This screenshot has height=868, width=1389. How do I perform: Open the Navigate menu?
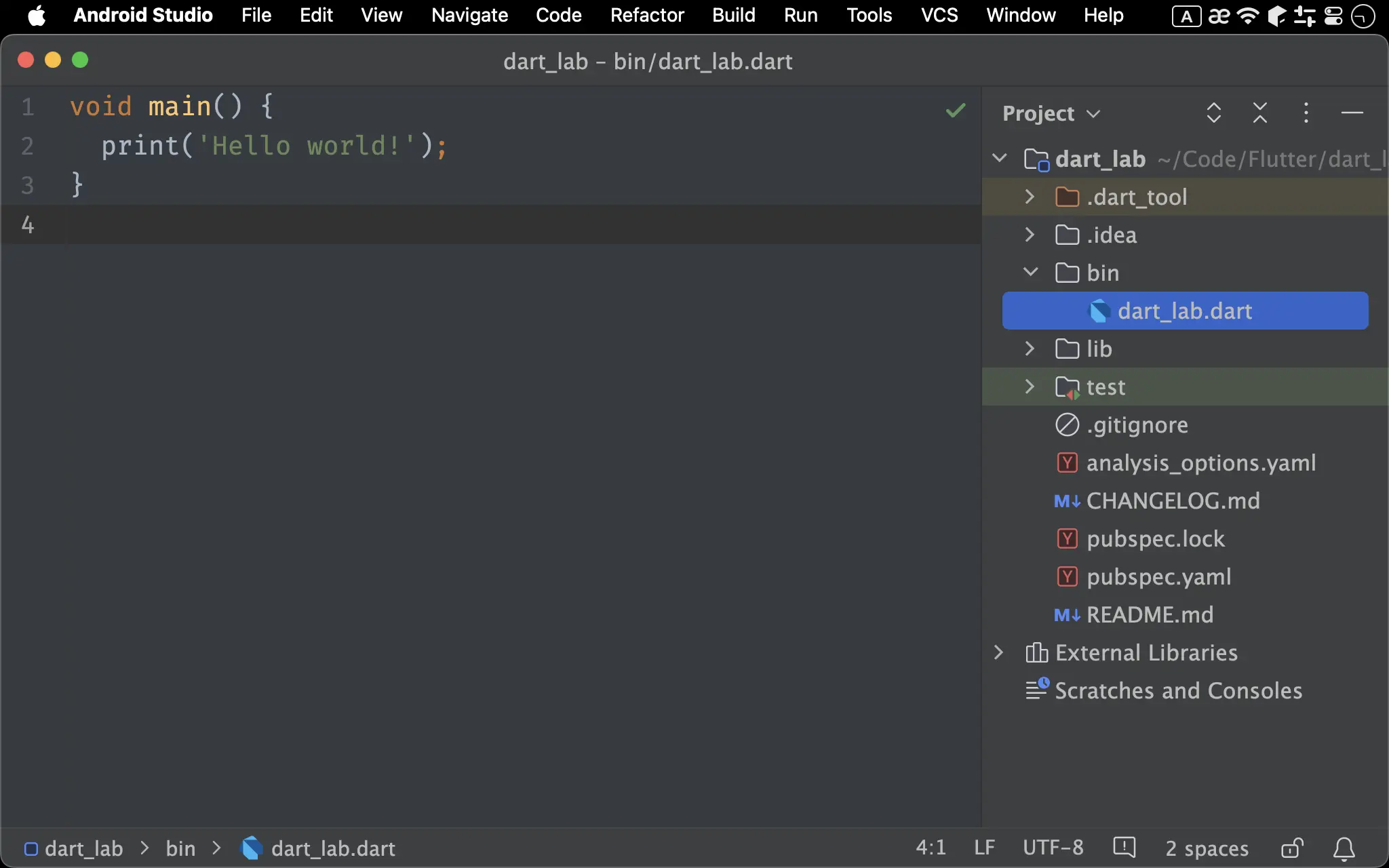click(x=469, y=15)
